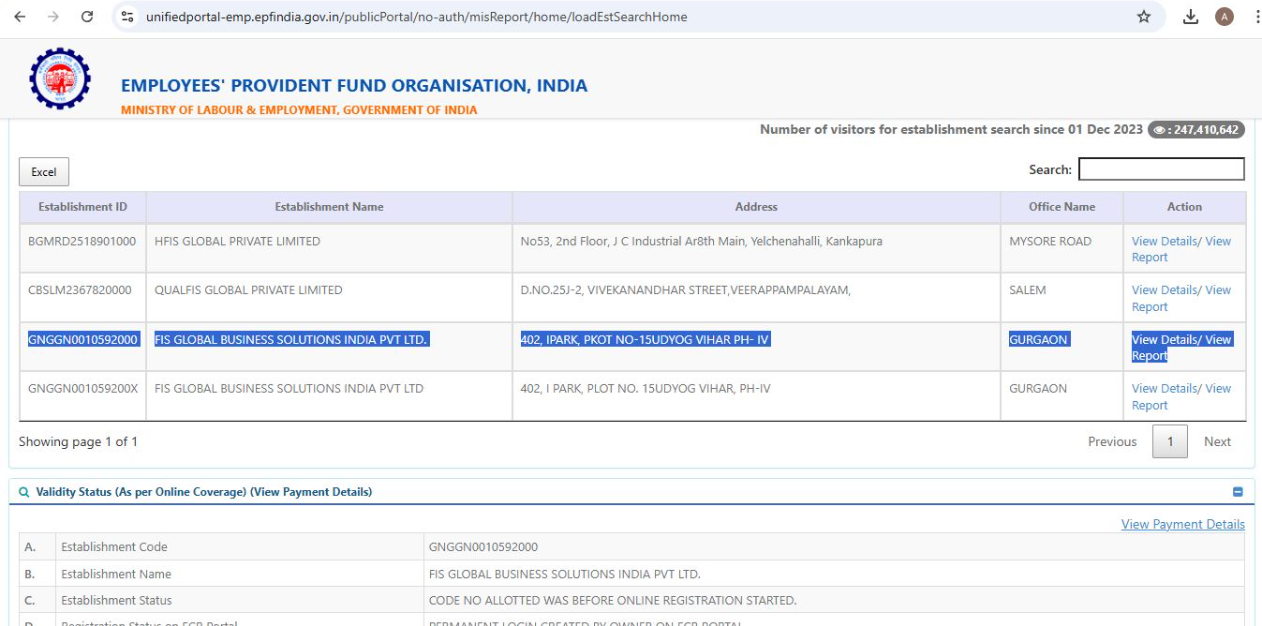
Task: Sort by Establishment ID column header
Action: tap(83, 207)
